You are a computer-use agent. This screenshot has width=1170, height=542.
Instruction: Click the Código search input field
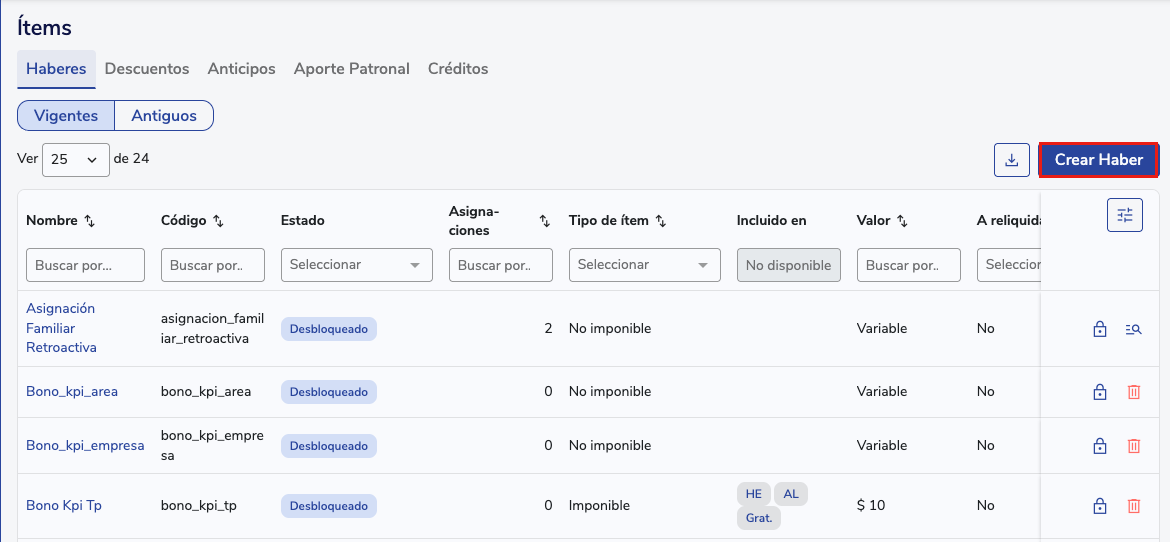click(212, 265)
